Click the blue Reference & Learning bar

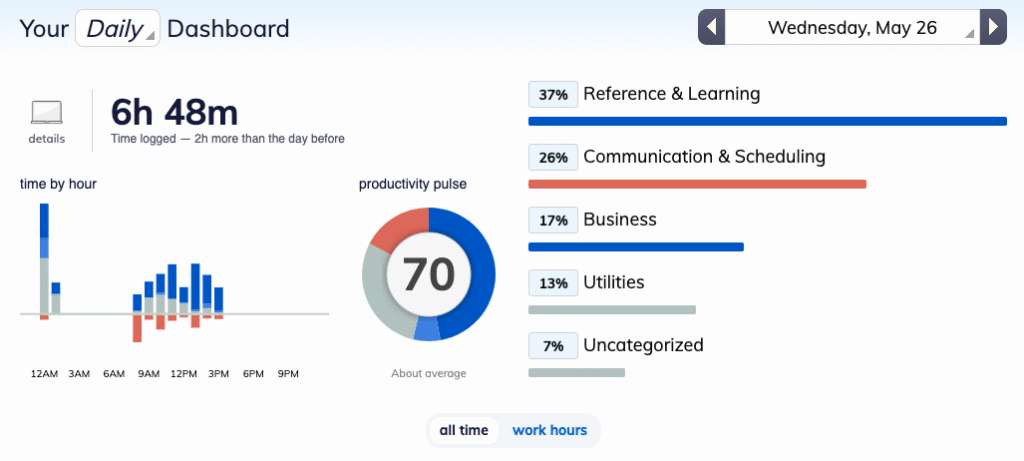[766, 121]
